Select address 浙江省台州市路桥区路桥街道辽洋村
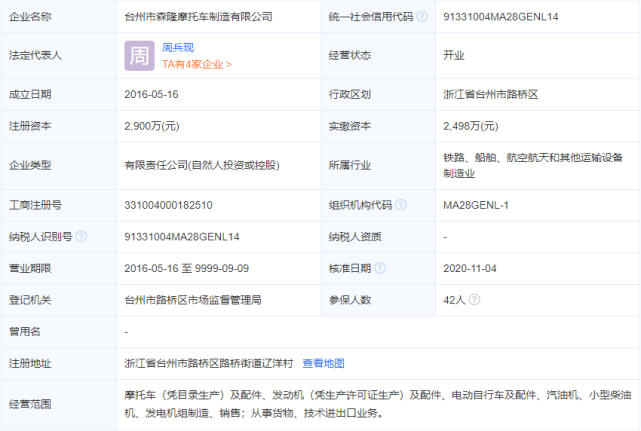This screenshot has height=431, width=641. [x=209, y=363]
